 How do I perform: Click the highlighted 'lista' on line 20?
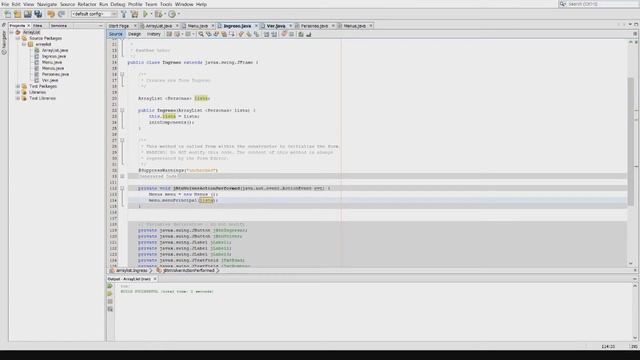click(x=202, y=98)
